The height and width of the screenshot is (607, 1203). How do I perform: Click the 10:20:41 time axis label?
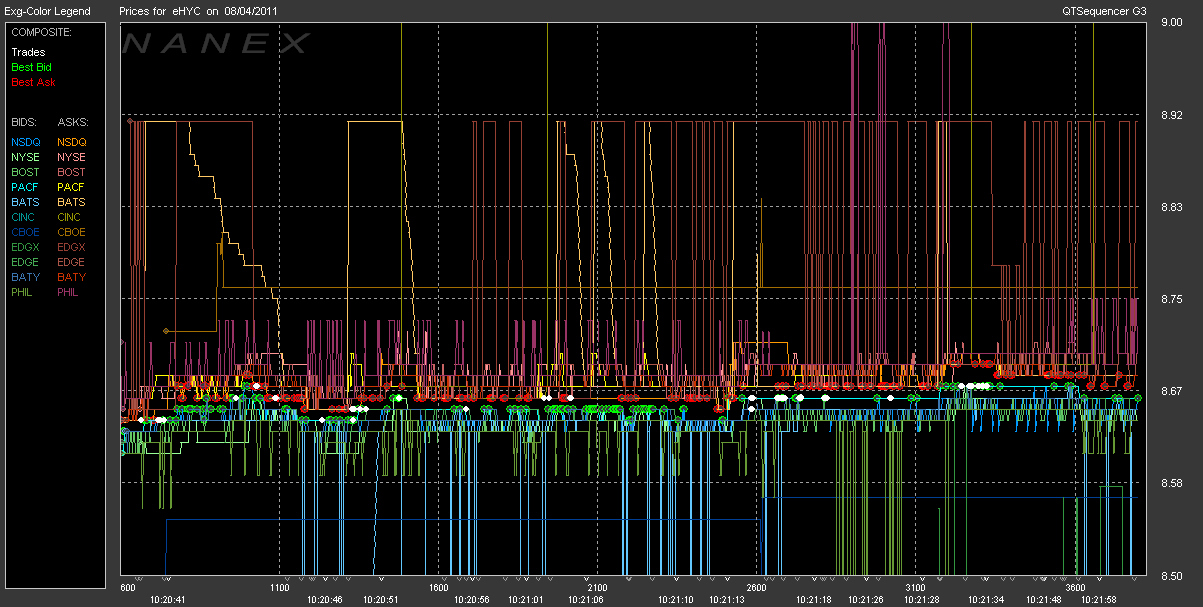click(x=168, y=599)
